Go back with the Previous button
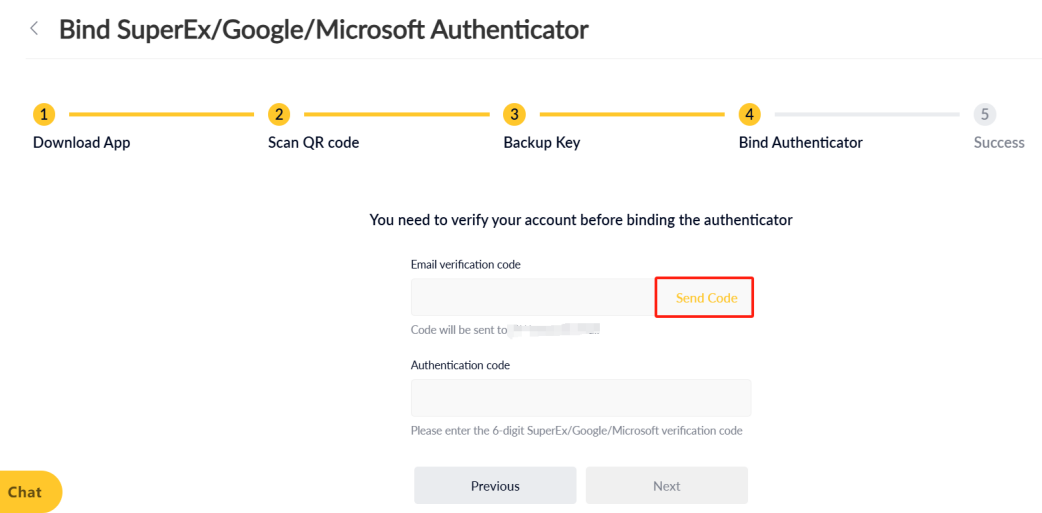 point(495,486)
